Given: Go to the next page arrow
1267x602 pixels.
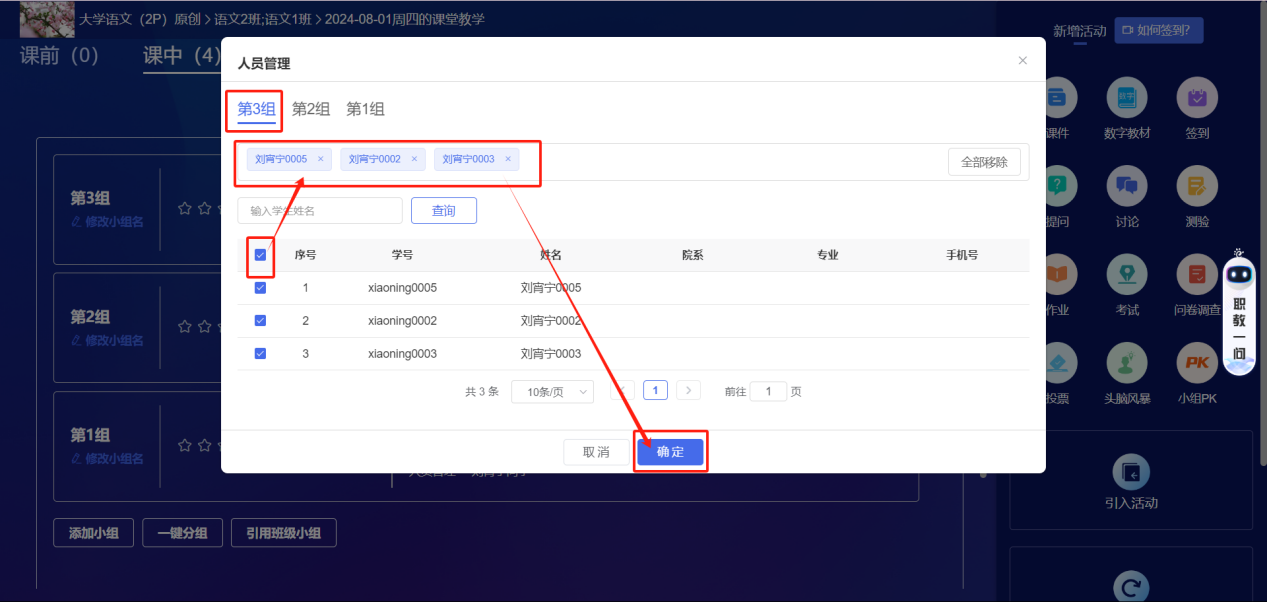Looking at the screenshot, I should pyautogui.click(x=688, y=391).
